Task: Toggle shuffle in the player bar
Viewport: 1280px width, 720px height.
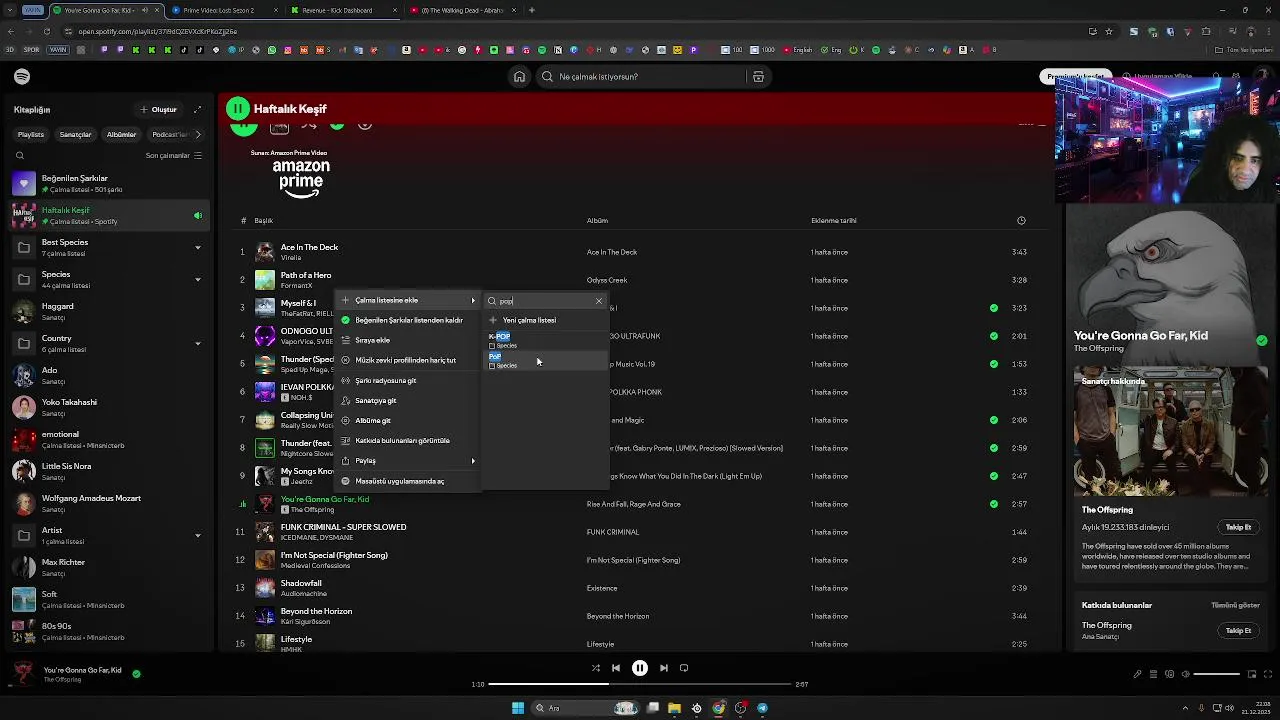Action: pyautogui.click(x=595, y=668)
